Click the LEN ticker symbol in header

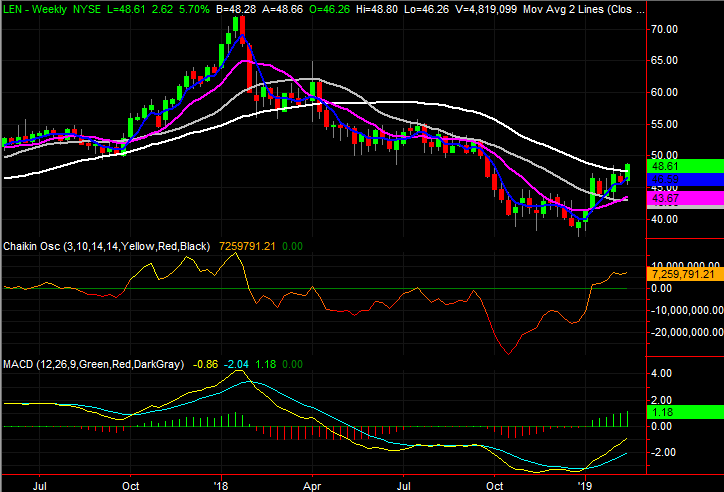pyautogui.click(x=13, y=6)
